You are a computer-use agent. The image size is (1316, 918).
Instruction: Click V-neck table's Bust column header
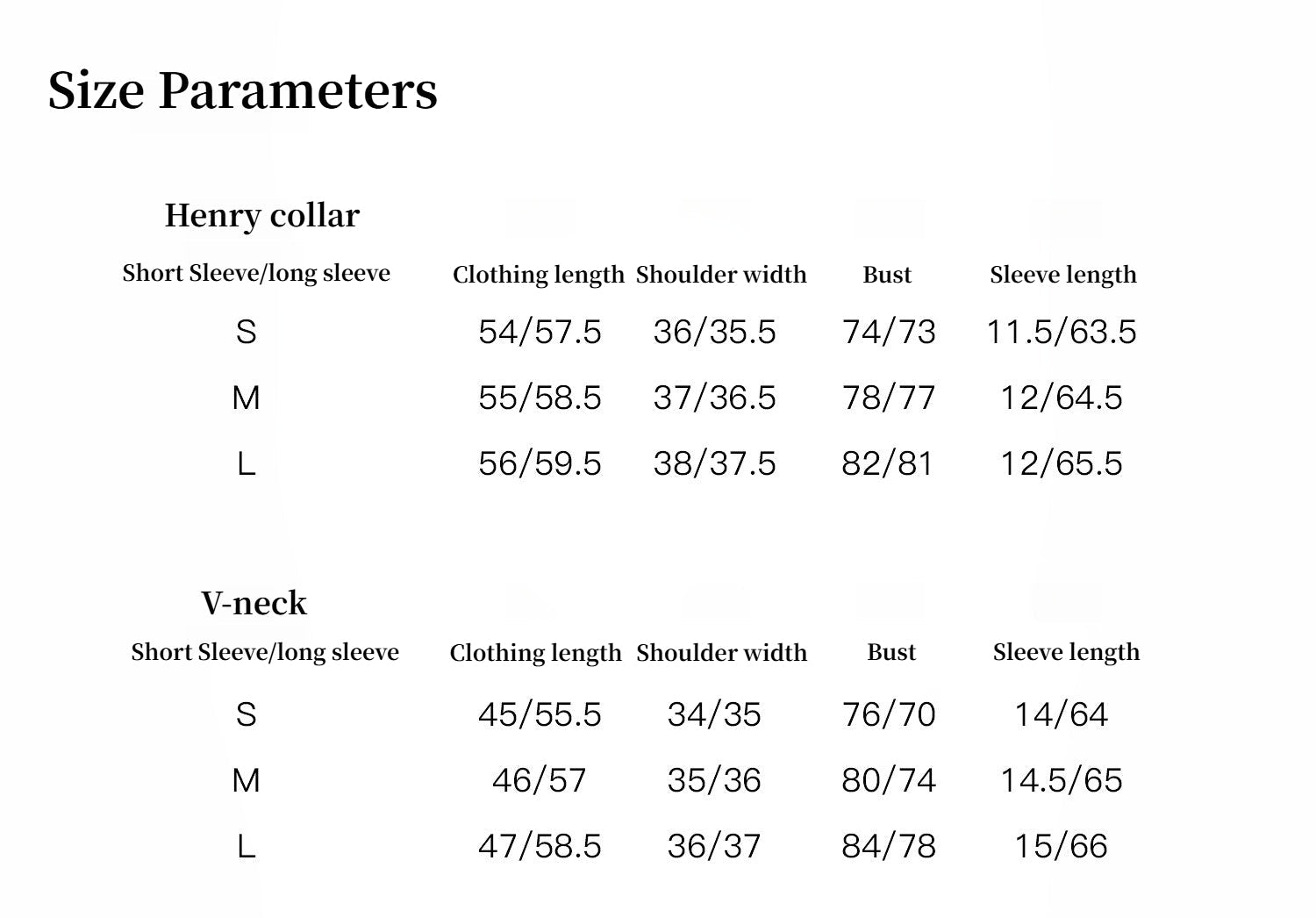tap(890, 652)
